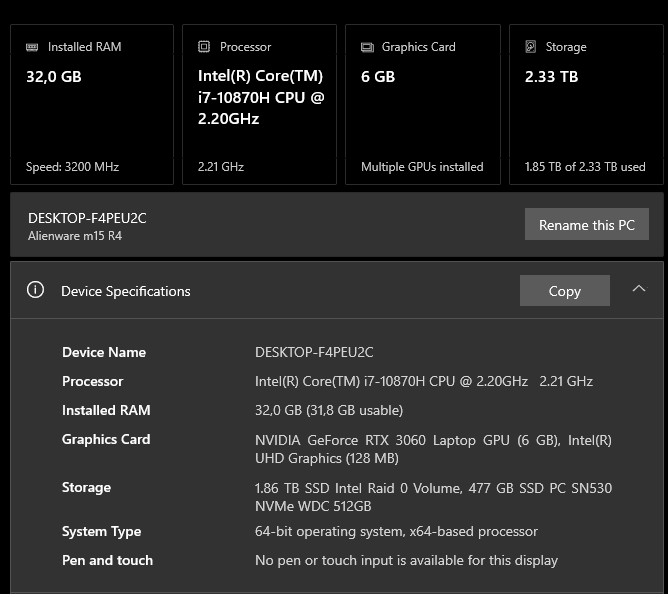Open the Storage summary card

tap(586, 105)
